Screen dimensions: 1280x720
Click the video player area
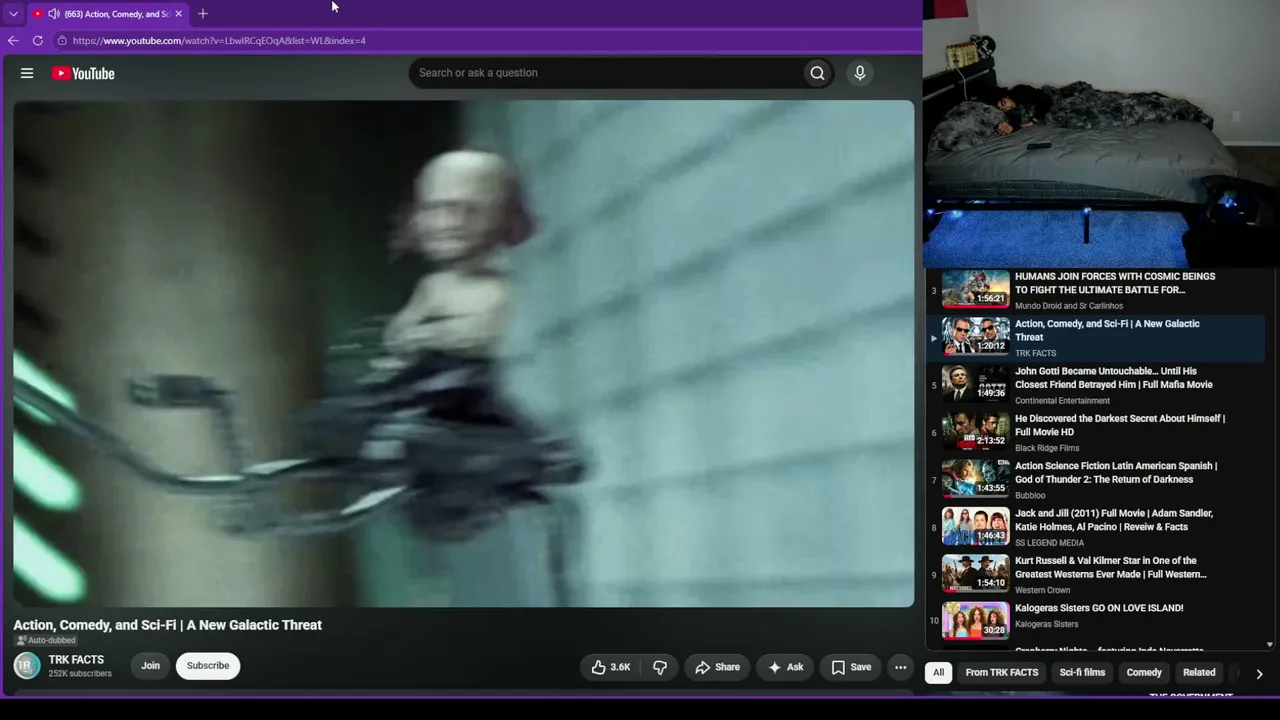(x=463, y=353)
